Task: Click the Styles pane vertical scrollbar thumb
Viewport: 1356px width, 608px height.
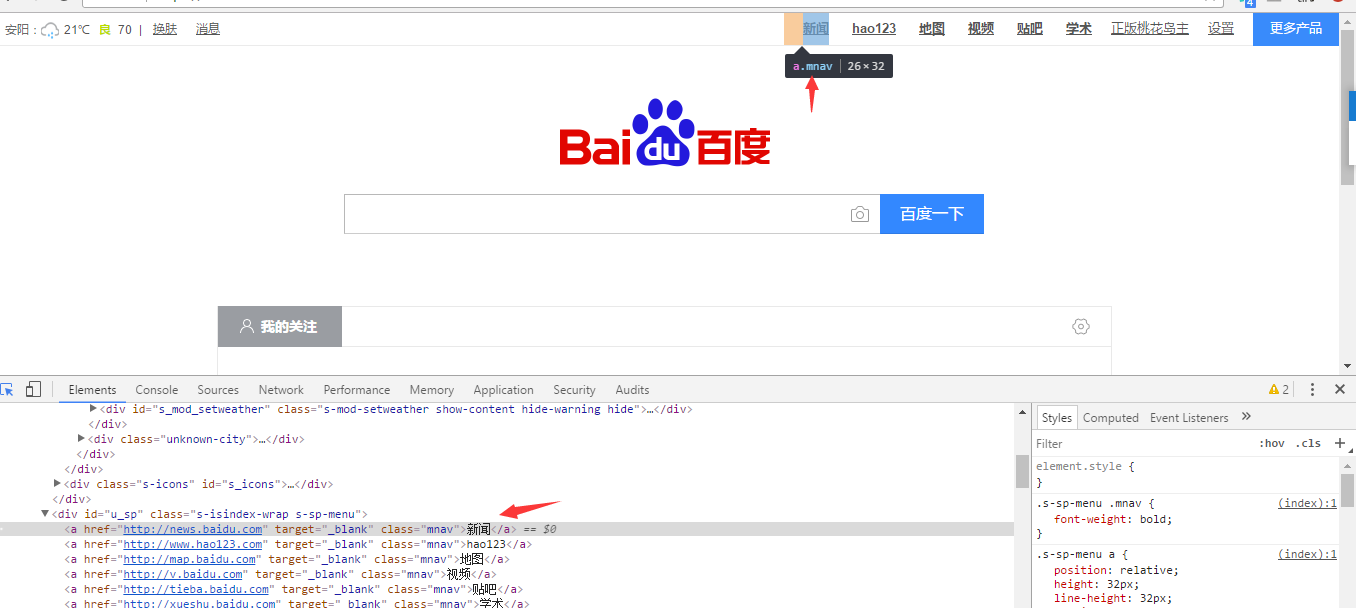Action: click(1347, 491)
